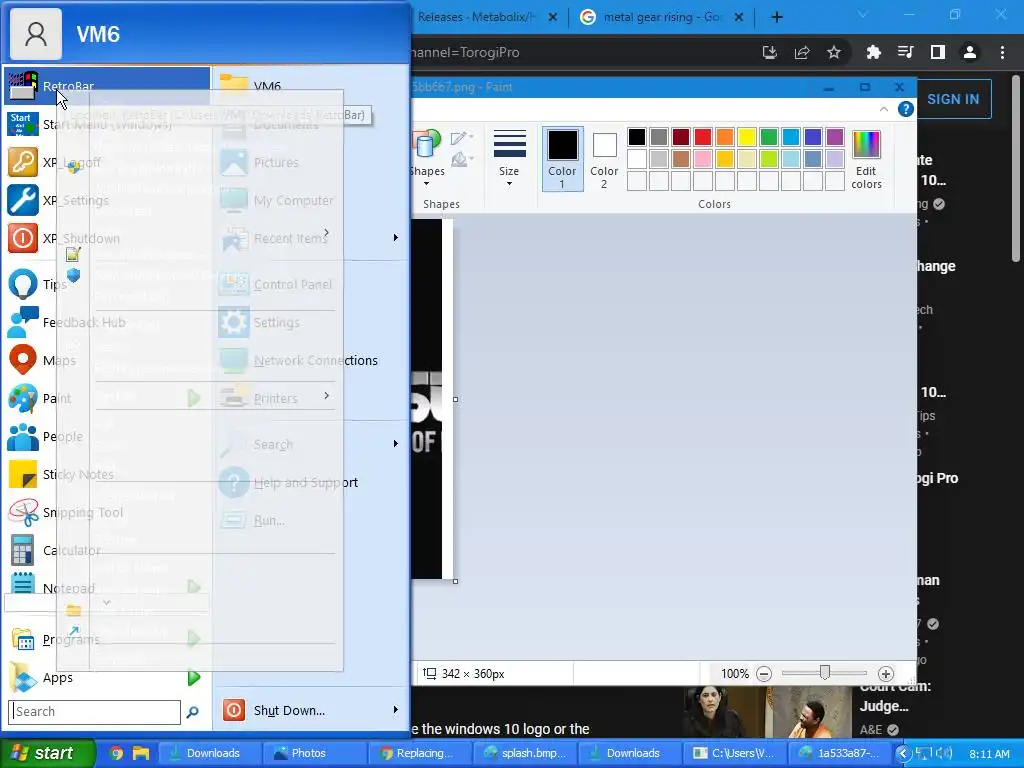Open File Explorer folder in quick launch

click(x=140, y=753)
